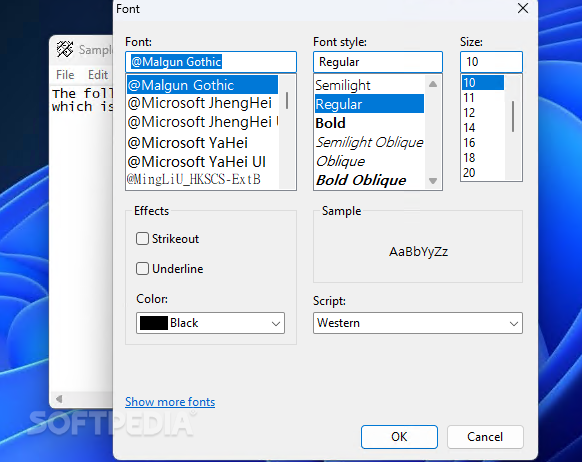Select @MingLiU_HKSCS-ExtB font

click(202, 180)
